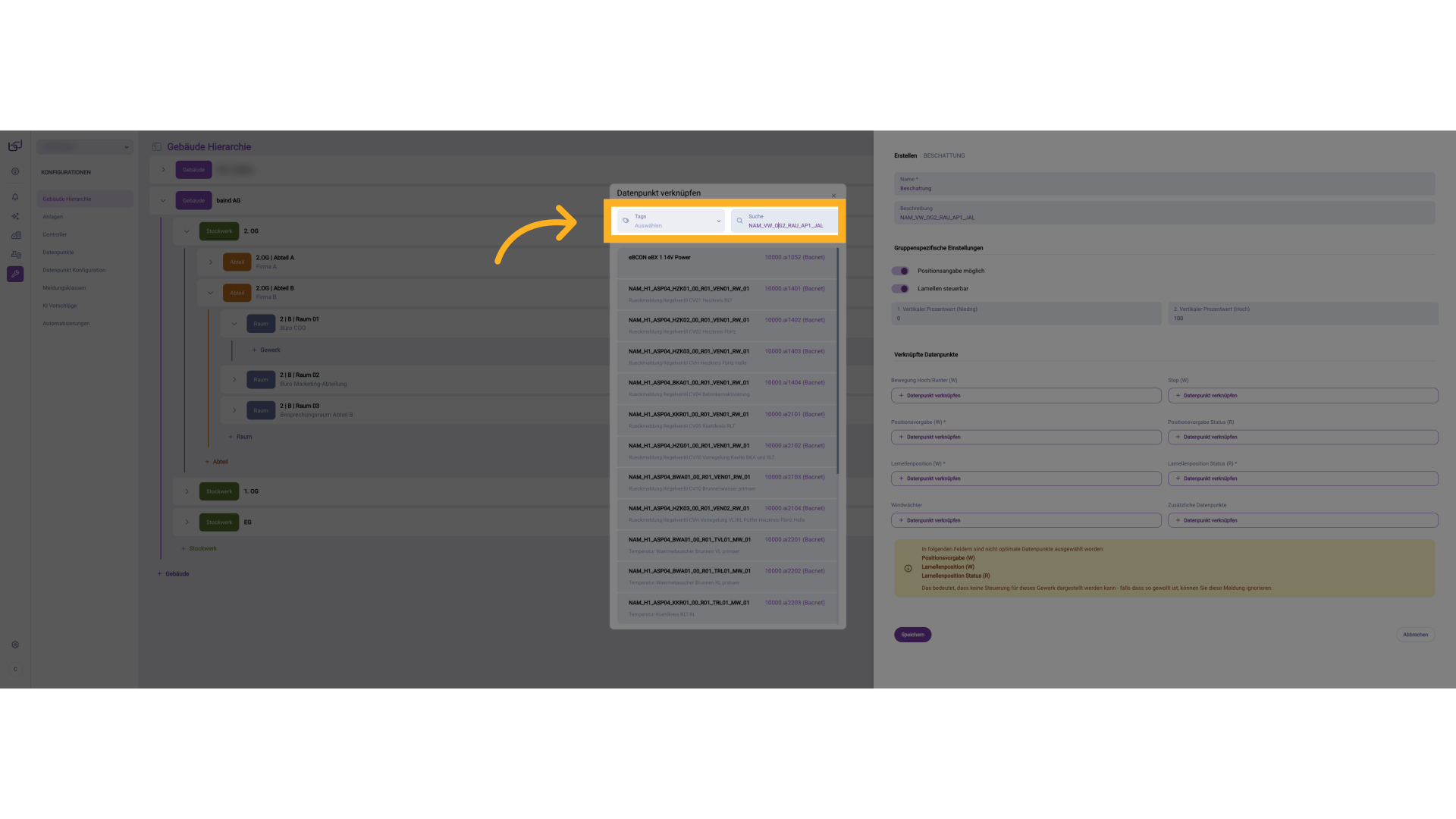This screenshot has width=1456, height=819.
Task: Toggle Positionsangabe möglich switch
Action: tap(900, 271)
